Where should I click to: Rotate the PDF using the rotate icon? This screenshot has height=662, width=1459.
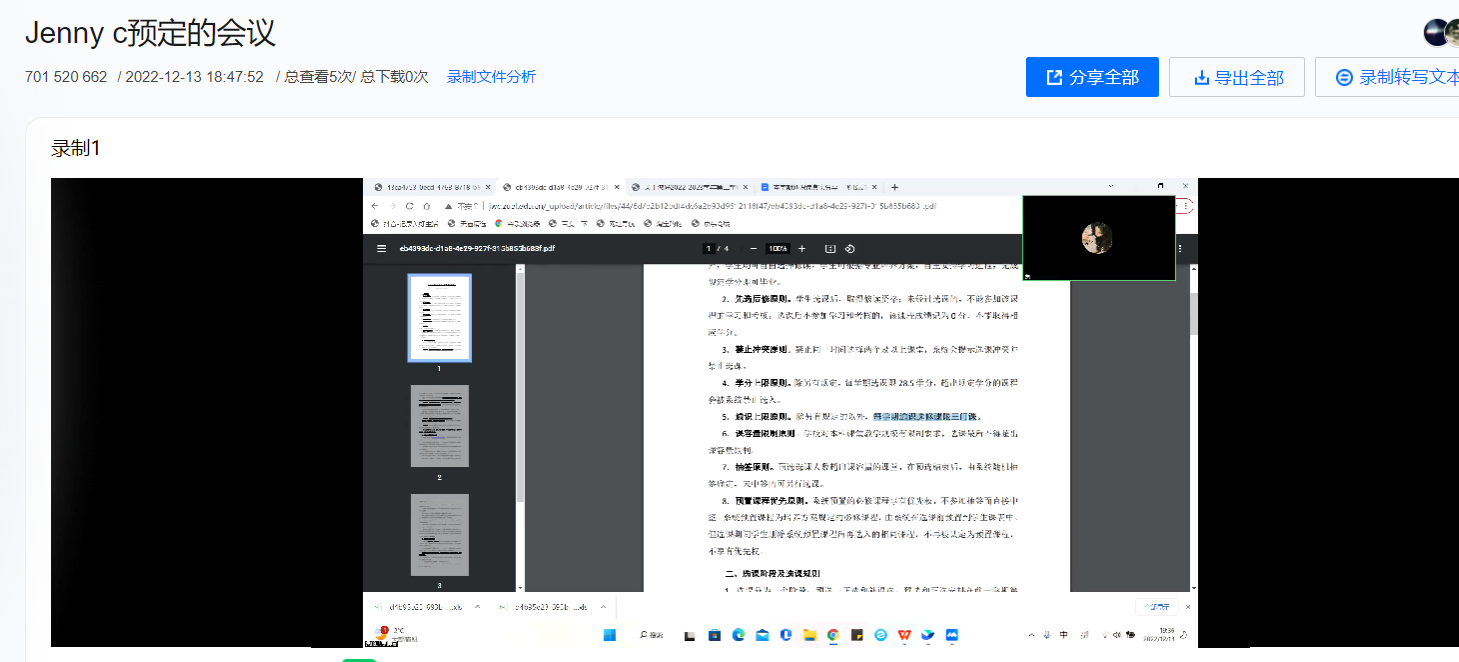coord(850,248)
